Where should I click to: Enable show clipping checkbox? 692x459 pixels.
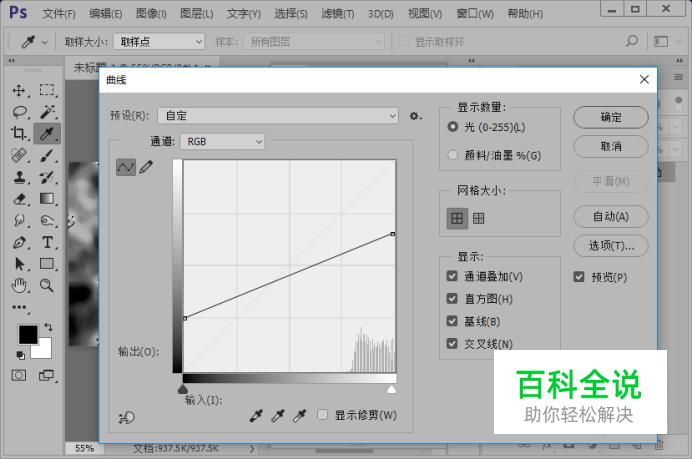tap(323, 414)
